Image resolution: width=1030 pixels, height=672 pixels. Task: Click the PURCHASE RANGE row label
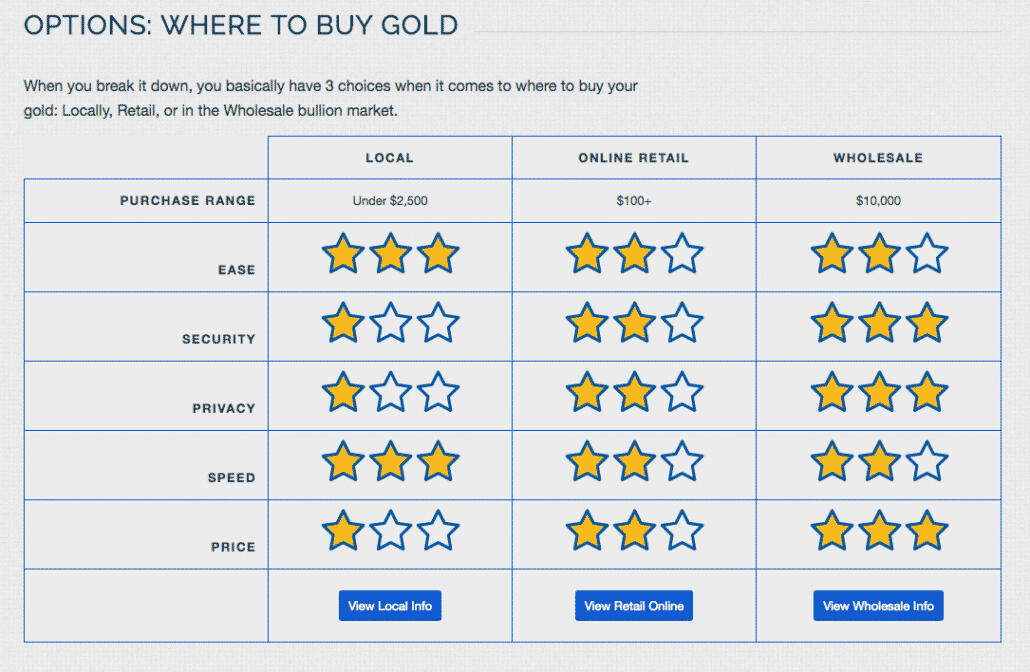(x=188, y=200)
